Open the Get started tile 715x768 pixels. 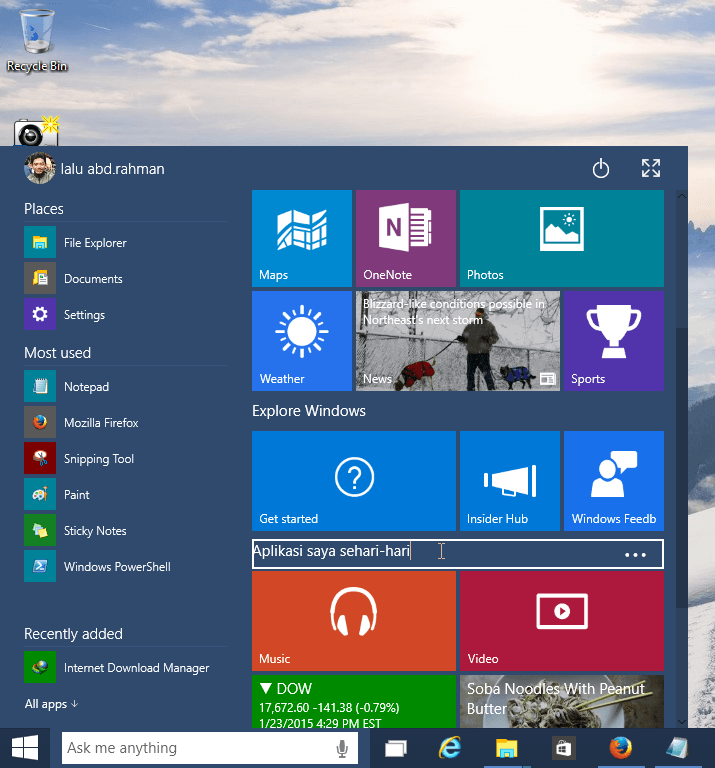(x=354, y=481)
